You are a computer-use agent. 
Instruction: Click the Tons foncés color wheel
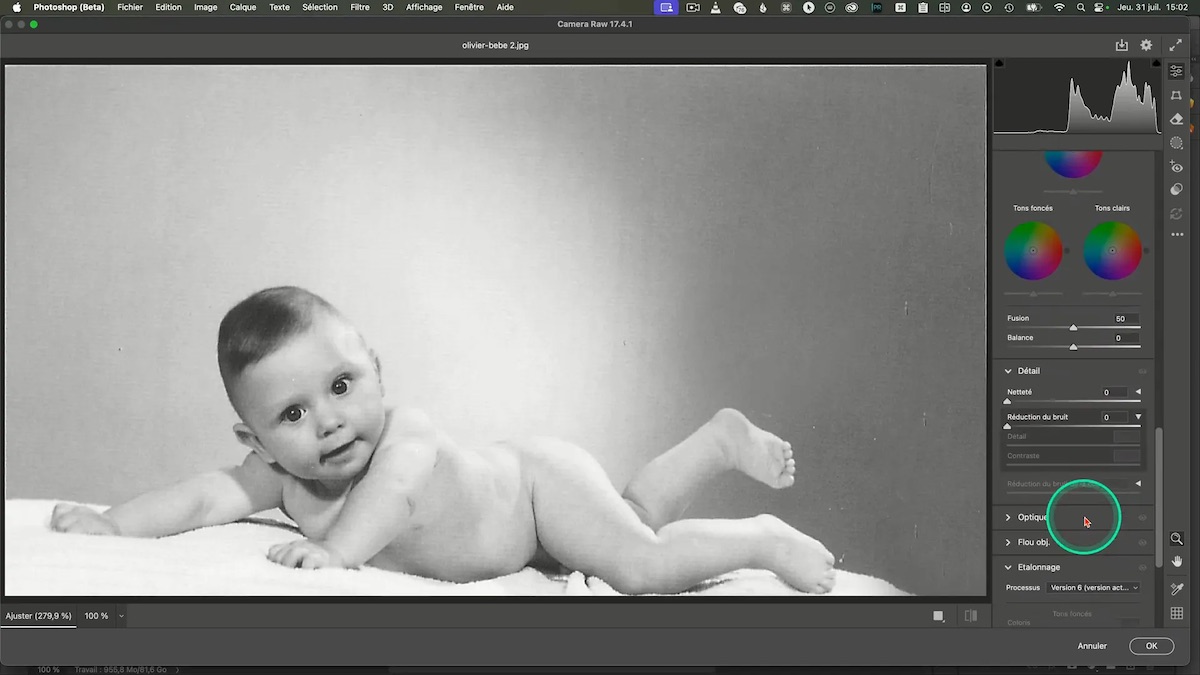(1033, 250)
